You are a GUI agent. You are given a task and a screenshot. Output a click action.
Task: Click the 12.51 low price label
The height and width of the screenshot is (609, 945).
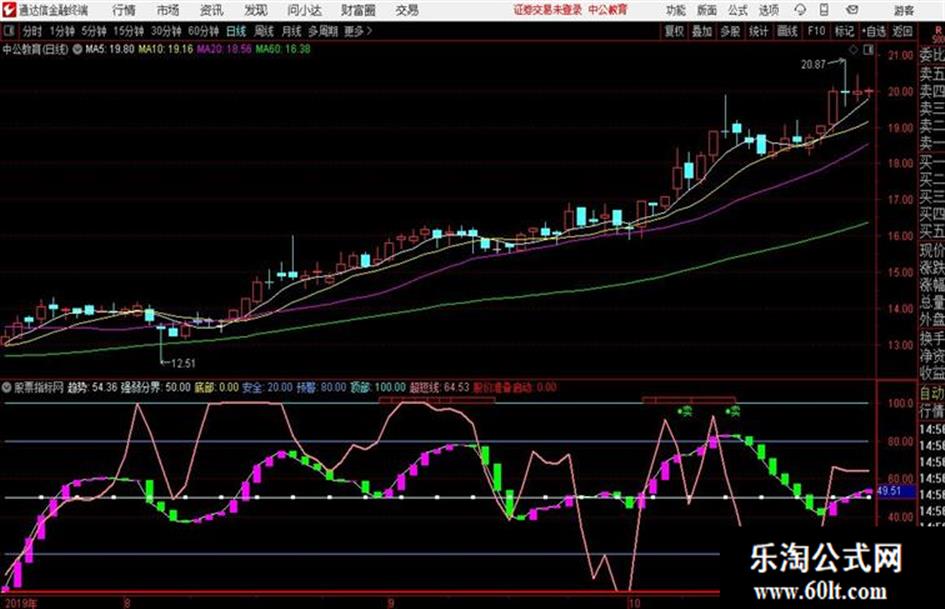point(183,363)
